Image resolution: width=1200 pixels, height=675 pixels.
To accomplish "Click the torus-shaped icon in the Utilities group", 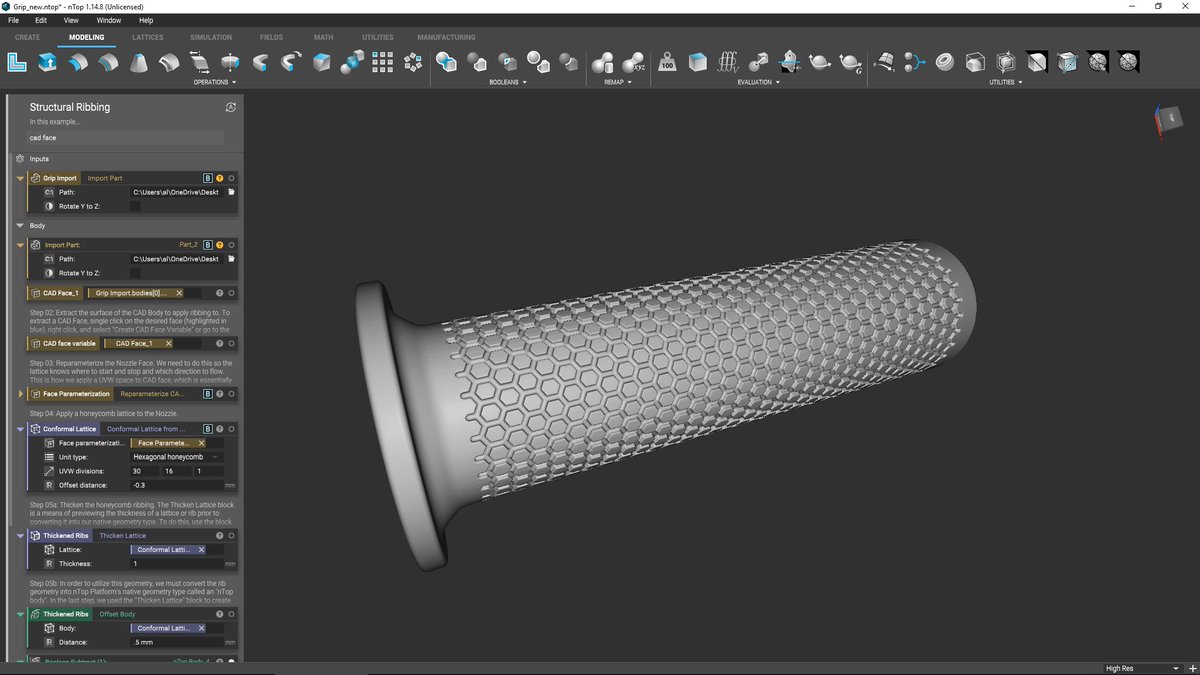I will point(943,61).
